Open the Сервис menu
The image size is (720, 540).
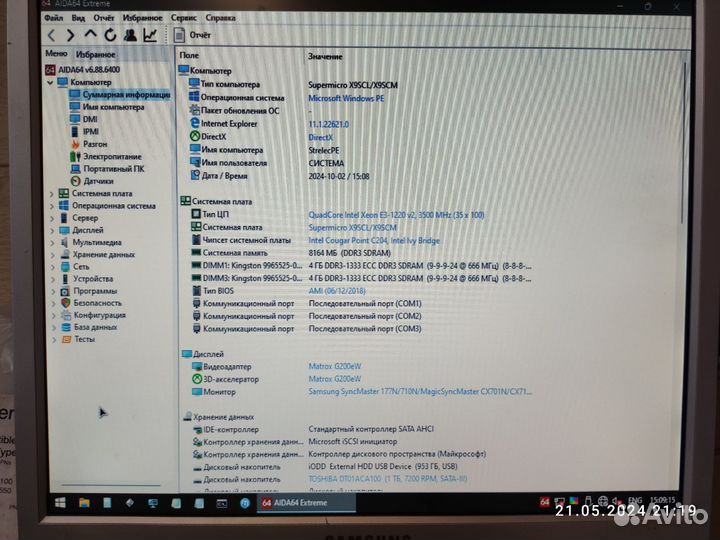184,18
